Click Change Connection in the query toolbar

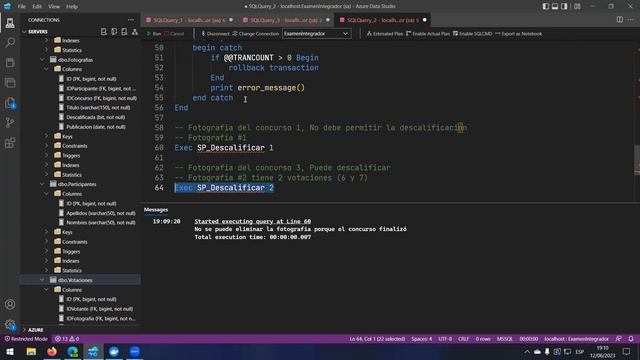tap(256, 33)
